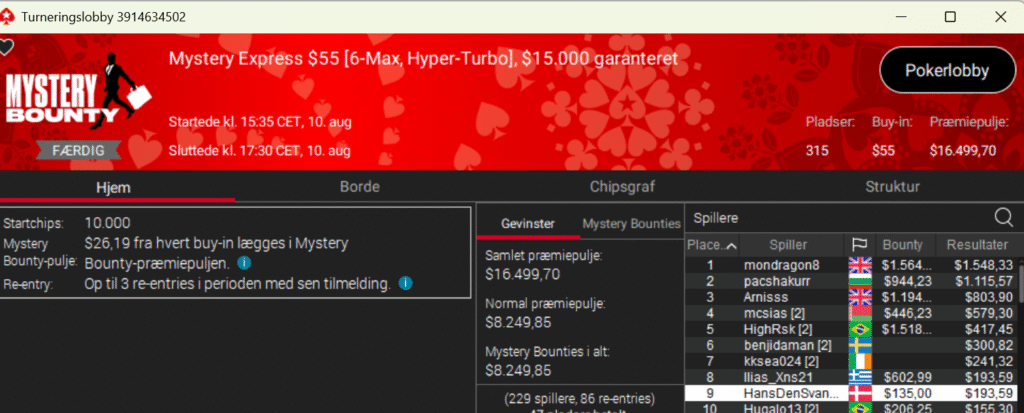Click the Ireland flag for kksea024 [2]
The width and height of the screenshot is (1024, 413).
click(860, 361)
